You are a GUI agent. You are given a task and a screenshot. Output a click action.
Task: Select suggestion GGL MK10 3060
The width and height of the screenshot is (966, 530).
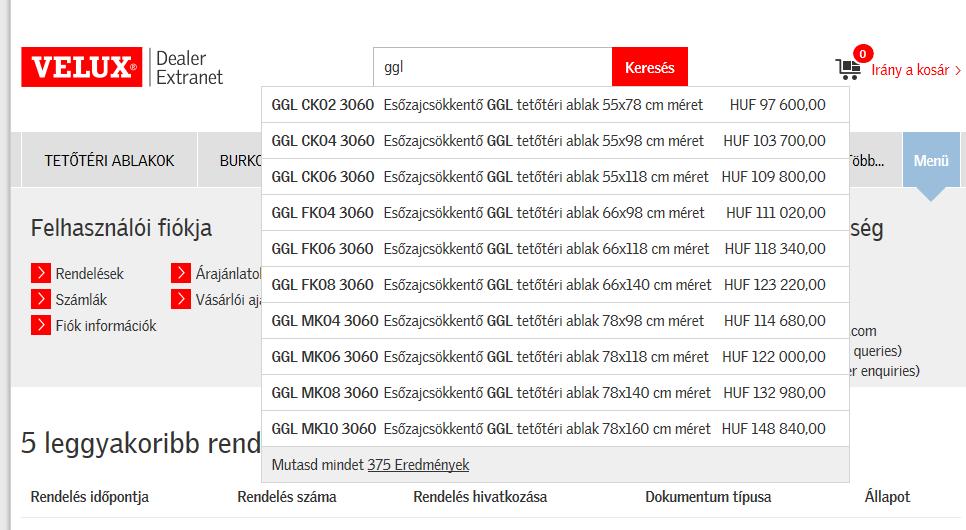pos(555,428)
